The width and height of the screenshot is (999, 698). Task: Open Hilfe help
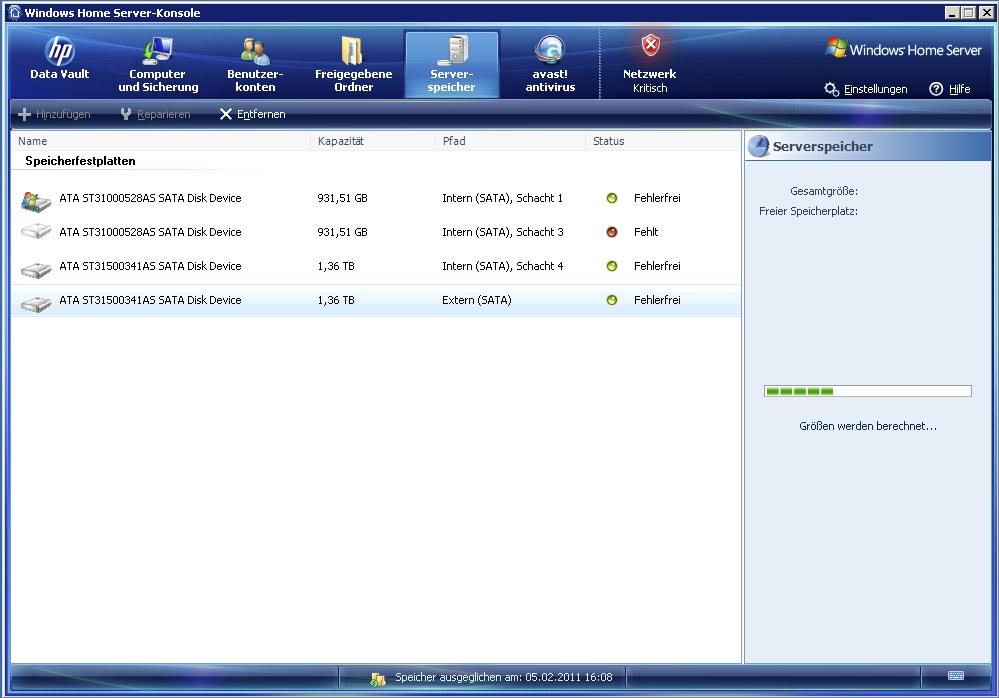[950, 89]
